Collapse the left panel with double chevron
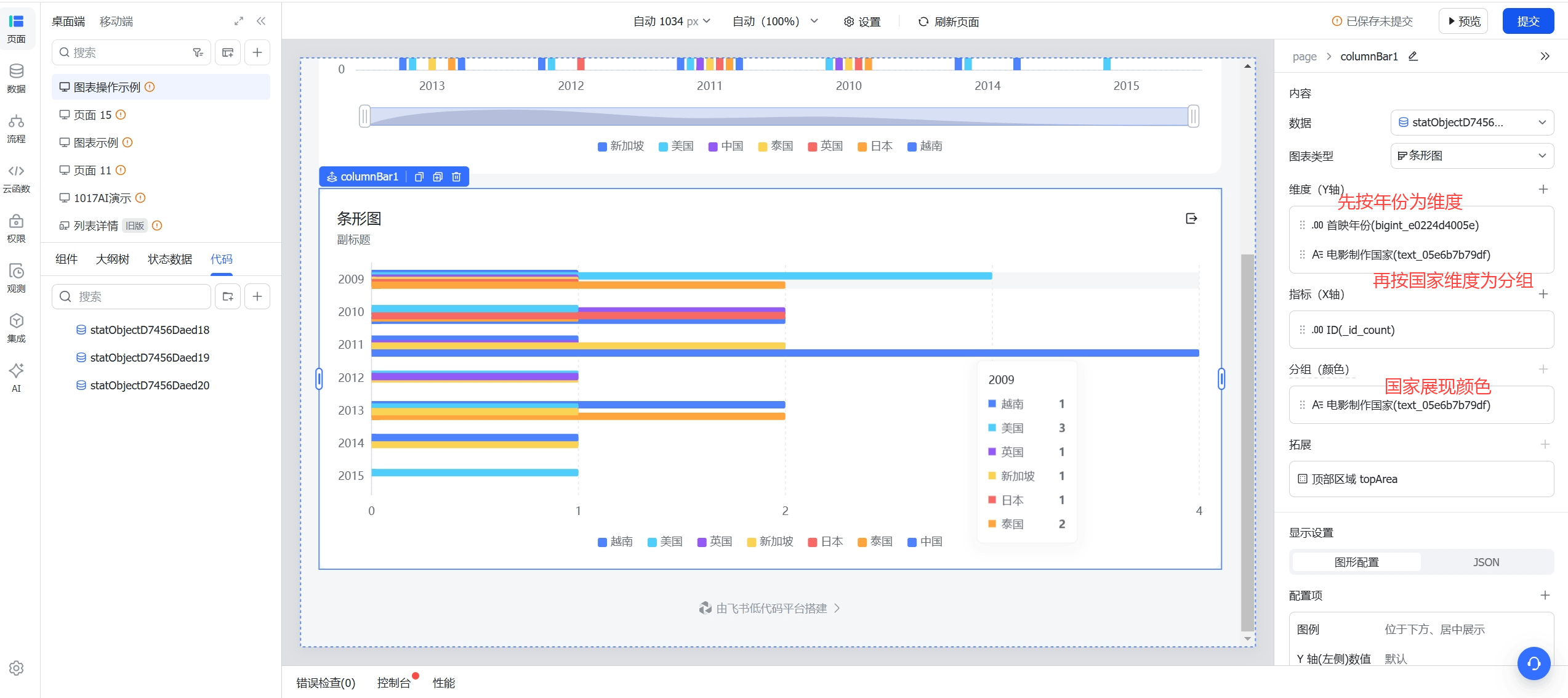Image resolution: width=1568 pixels, height=698 pixels. (x=261, y=21)
